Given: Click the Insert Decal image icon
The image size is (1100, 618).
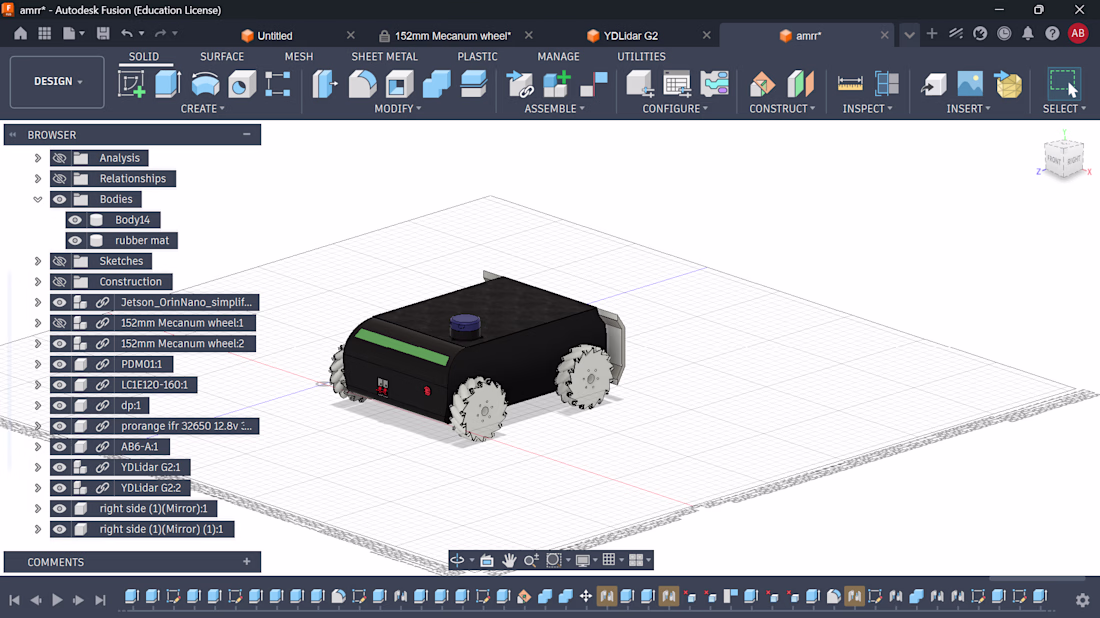Looking at the screenshot, I should [x=970, y=84].
